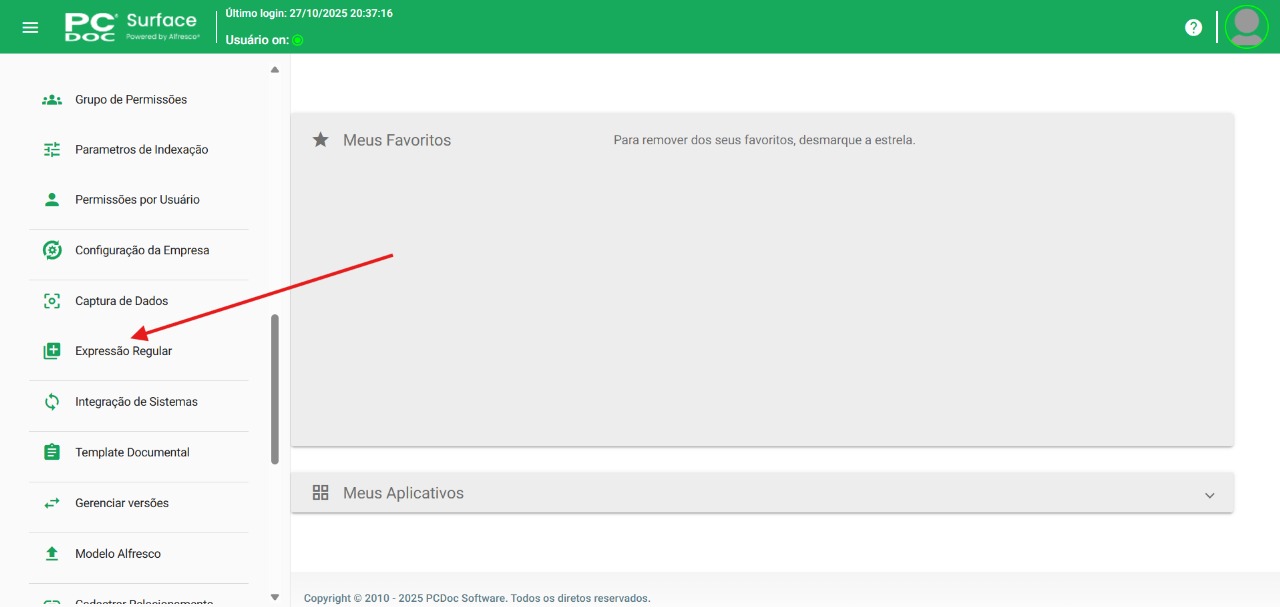
Task: Open the hamburger navigation menu
Action: tap(30, 27)
